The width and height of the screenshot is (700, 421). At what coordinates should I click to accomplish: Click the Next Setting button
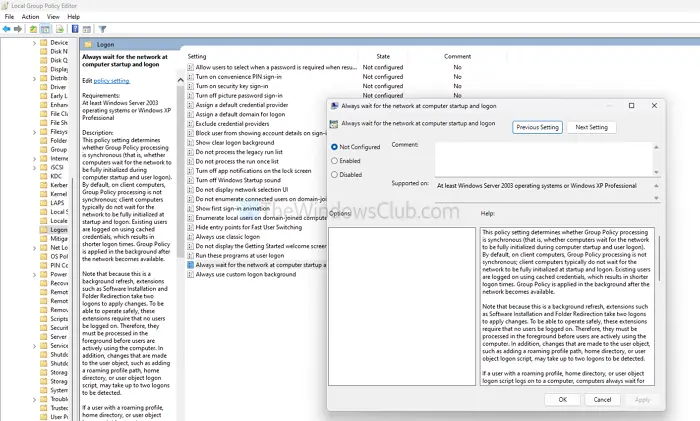pyautogui.click(x=592, y=127)
